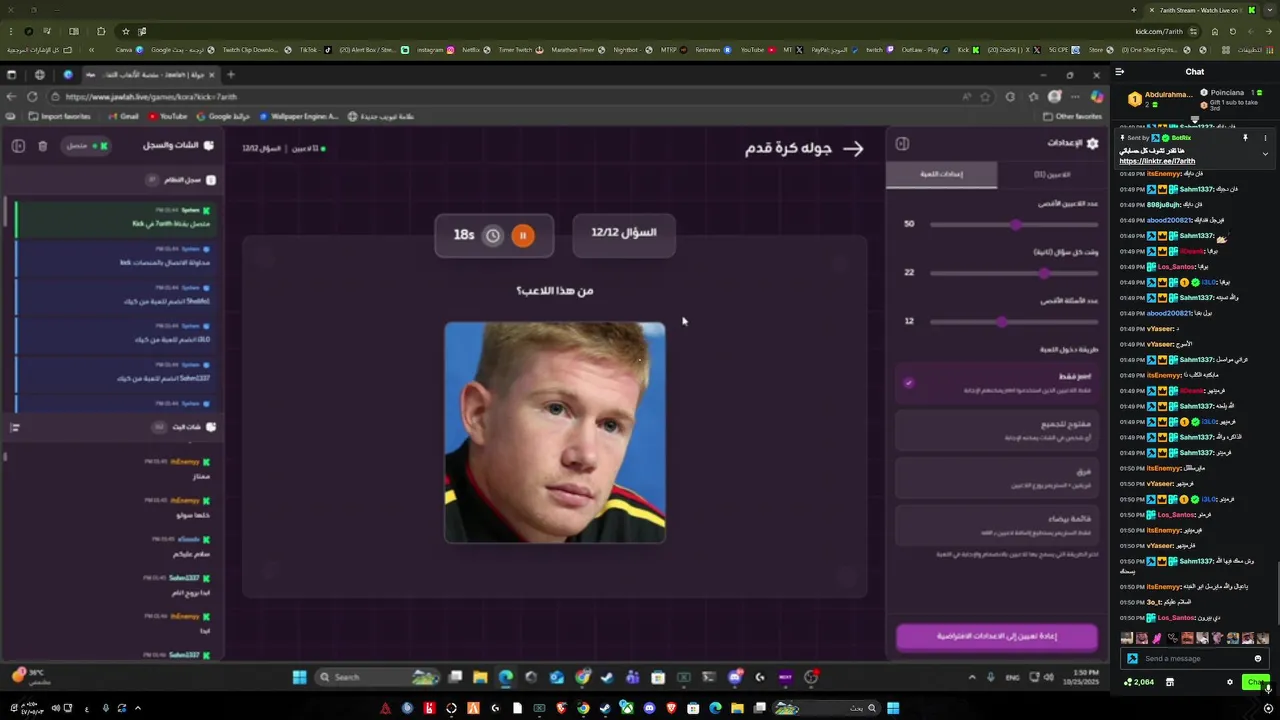Click the Wallpaper Engine favorite link

[x=299, y=116]
